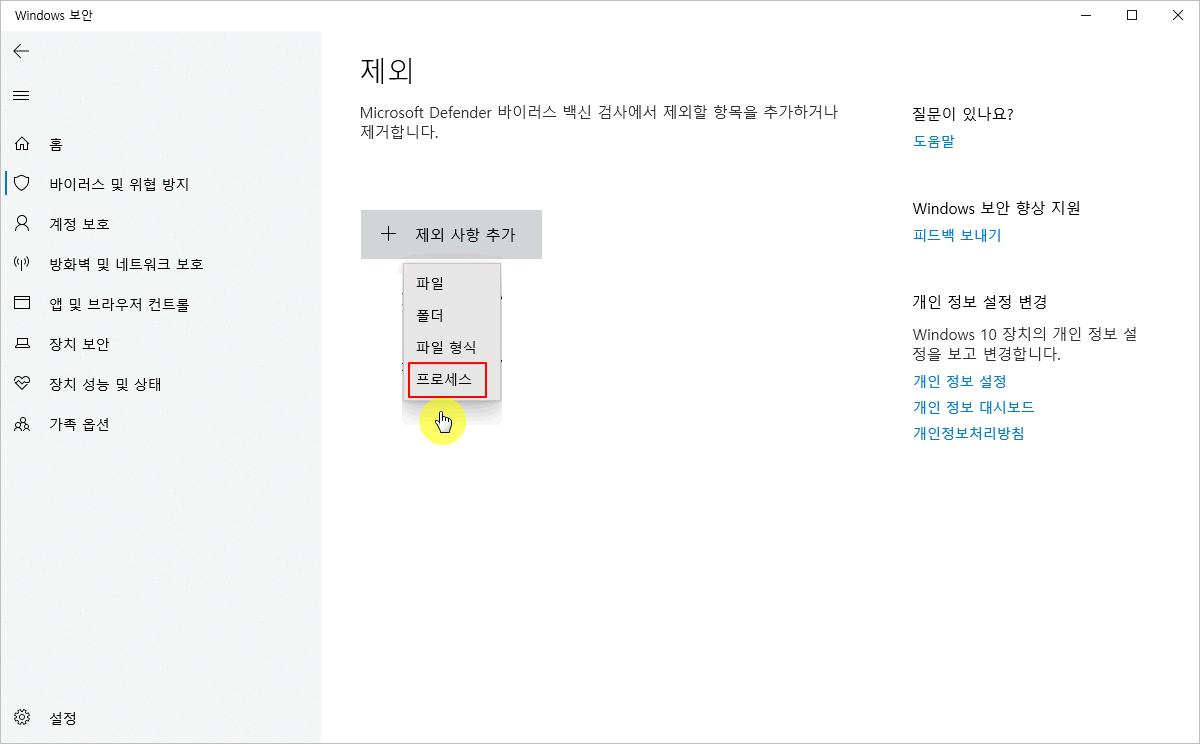This screenshot has height=744, width=1200.
Task: Open 설정 at the sidebar bottom
Action: pos(160,718)
